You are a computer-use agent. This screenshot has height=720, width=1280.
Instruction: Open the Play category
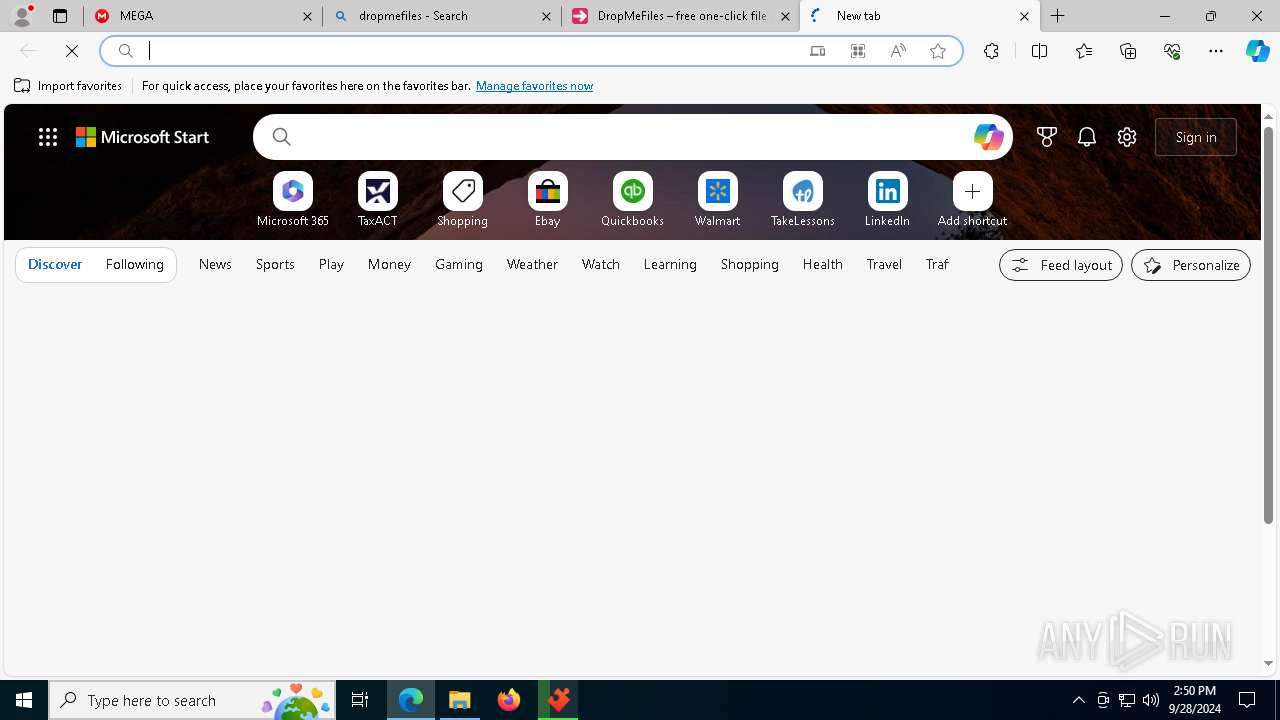point(331,265)
